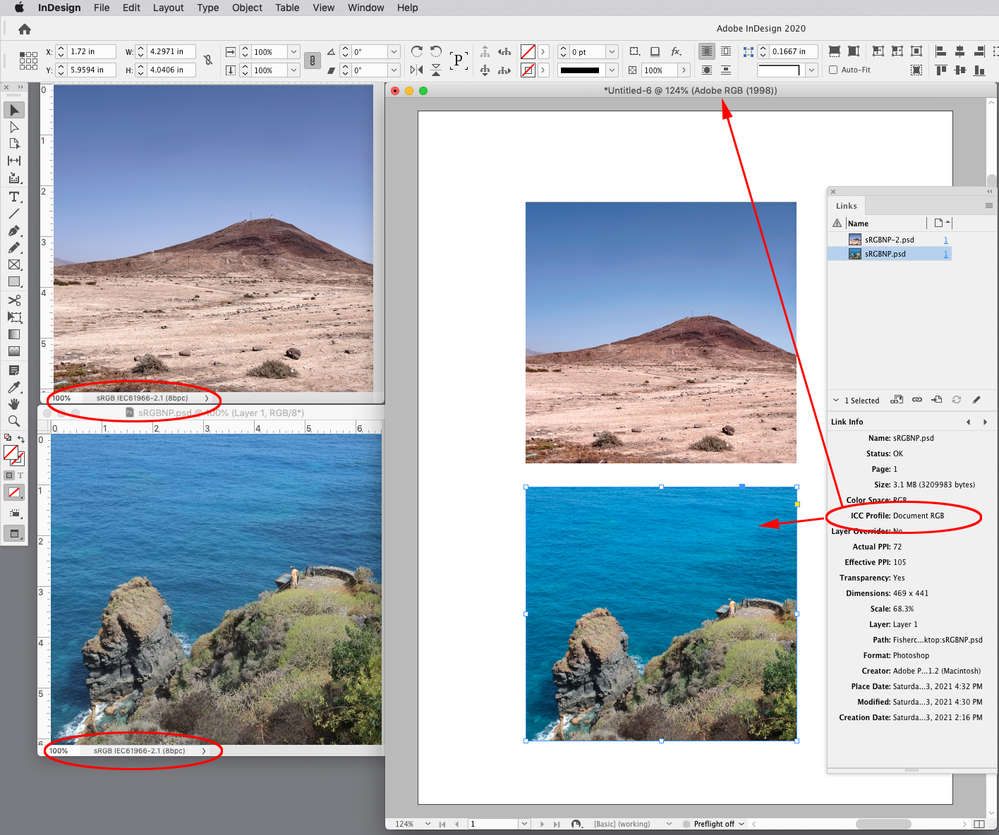Open the effects (fx) button
Viewport: 999px width, 835px height.
click(676, 52)
